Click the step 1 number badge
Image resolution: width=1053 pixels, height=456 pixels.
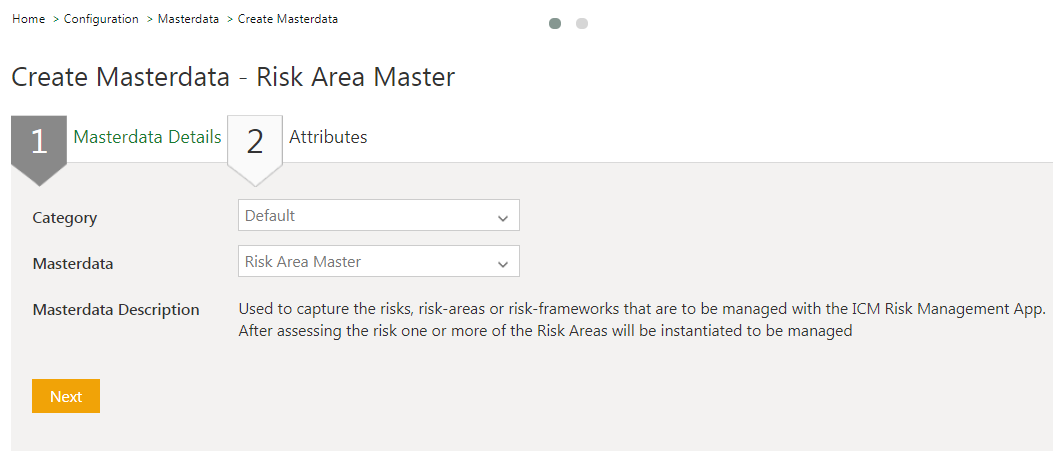point(39,142)
